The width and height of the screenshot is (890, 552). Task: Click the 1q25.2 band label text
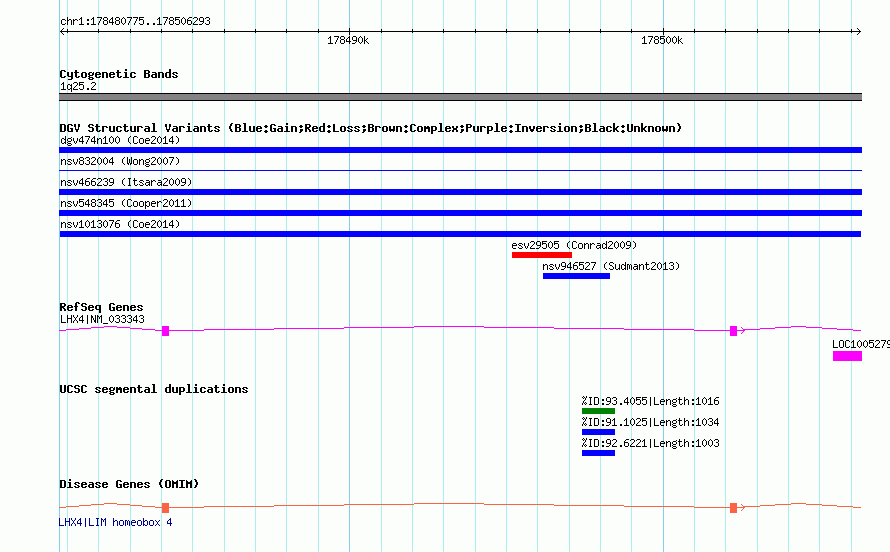(78, 86)
